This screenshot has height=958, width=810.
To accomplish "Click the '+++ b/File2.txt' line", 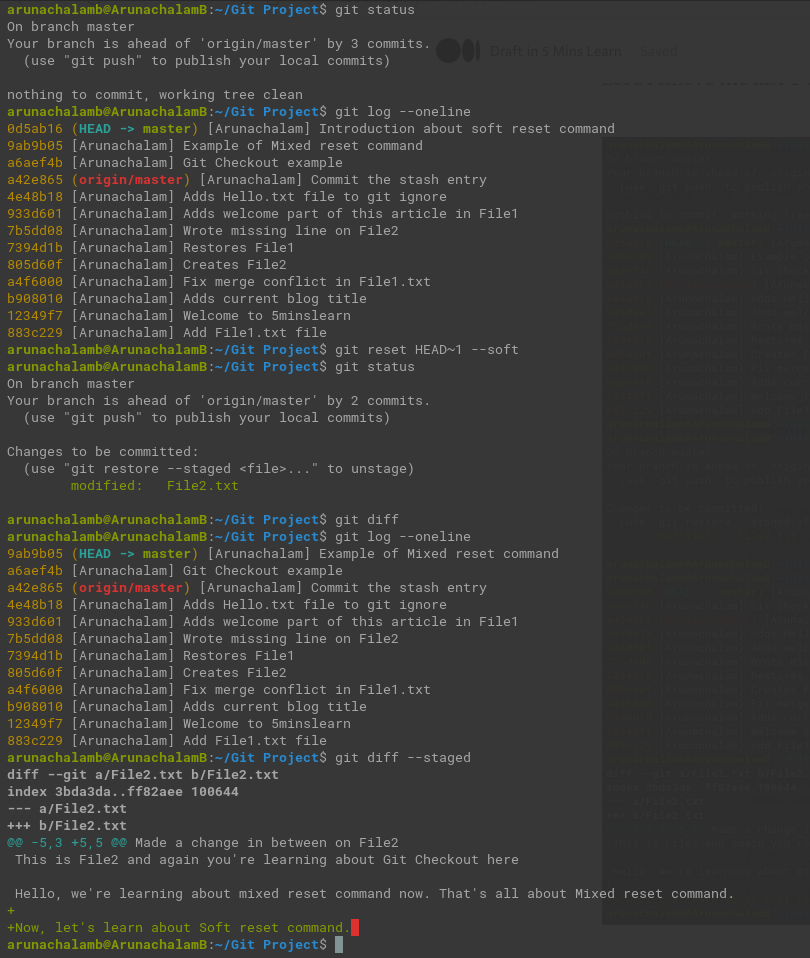I will (67, 826).
